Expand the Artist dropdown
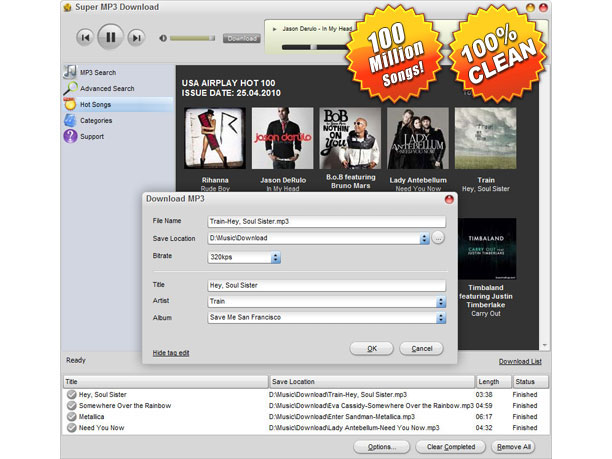Viewport: 612px width, 459px height. 441,301
